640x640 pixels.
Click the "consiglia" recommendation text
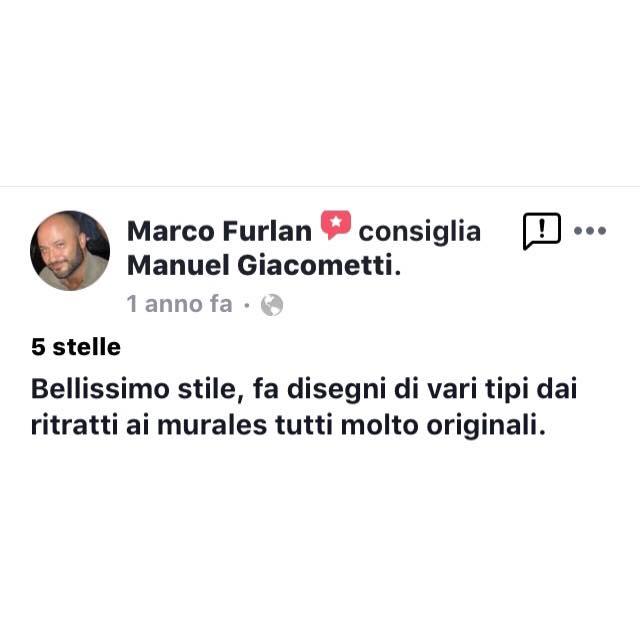(420, 232)
